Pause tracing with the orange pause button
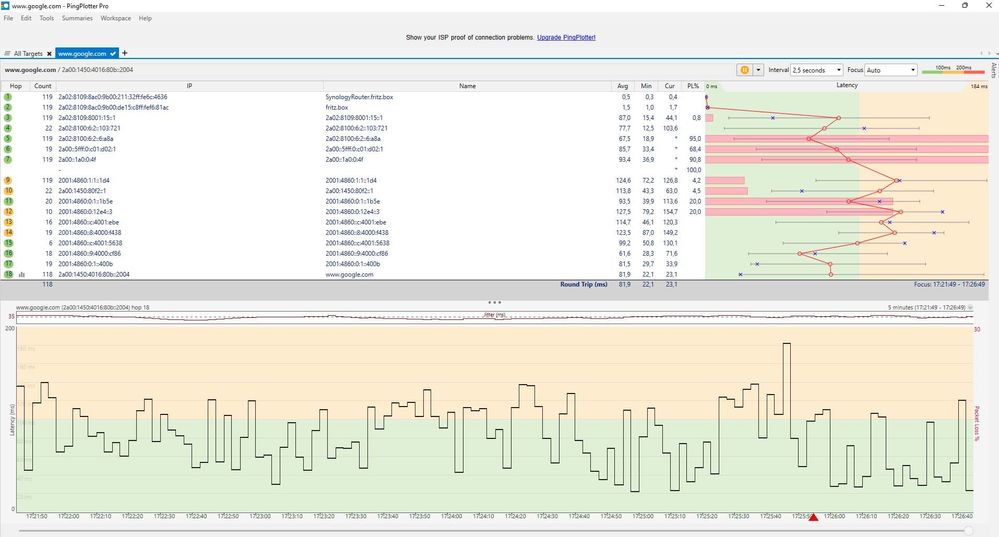 point(744,70)
